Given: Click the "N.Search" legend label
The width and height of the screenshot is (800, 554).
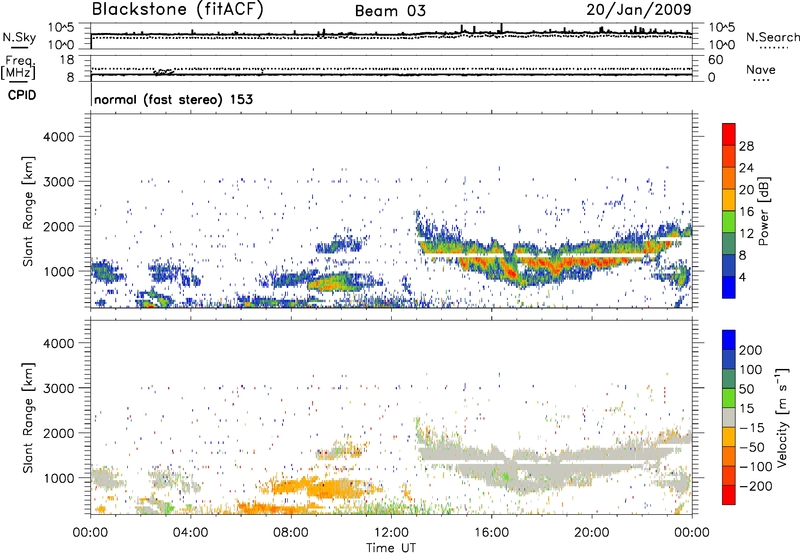Looking at the screenshot, I should (x=772, y=37).
